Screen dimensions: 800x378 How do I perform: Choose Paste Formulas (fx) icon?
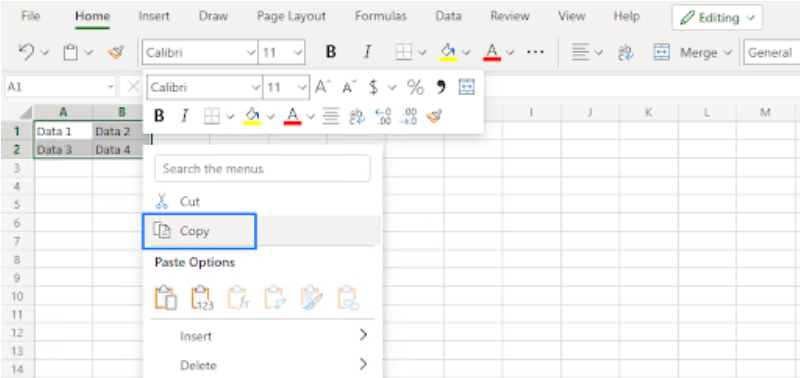[238, 297]
